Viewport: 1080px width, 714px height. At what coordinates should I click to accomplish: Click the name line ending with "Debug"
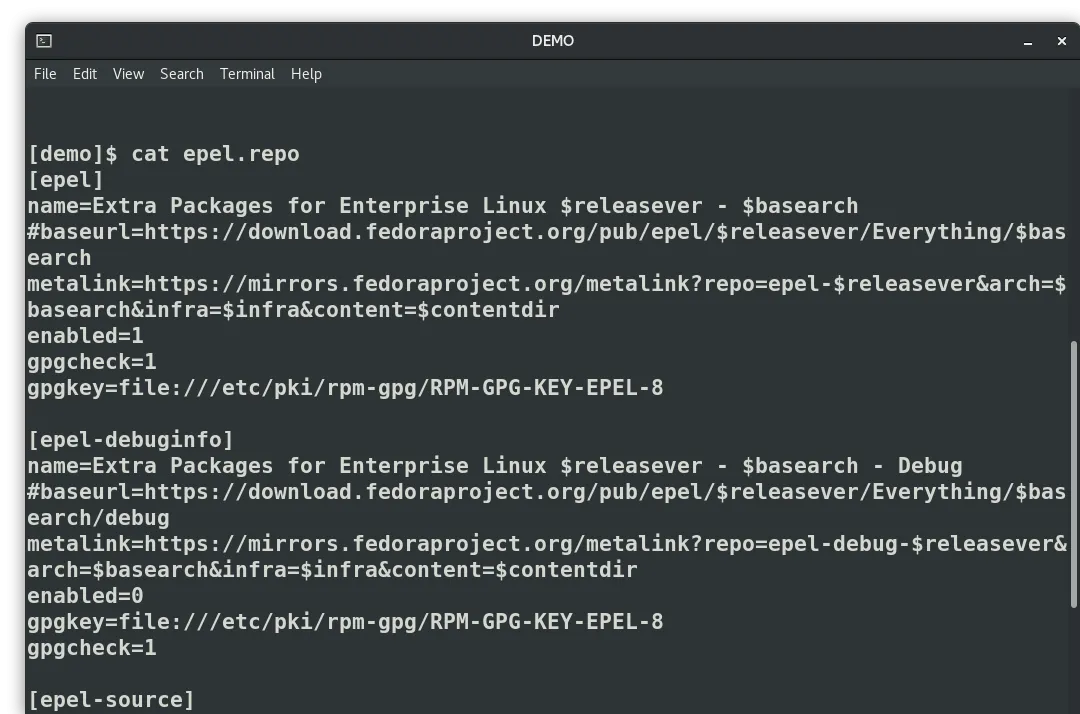pyautogui.click(x=494, y=466)
